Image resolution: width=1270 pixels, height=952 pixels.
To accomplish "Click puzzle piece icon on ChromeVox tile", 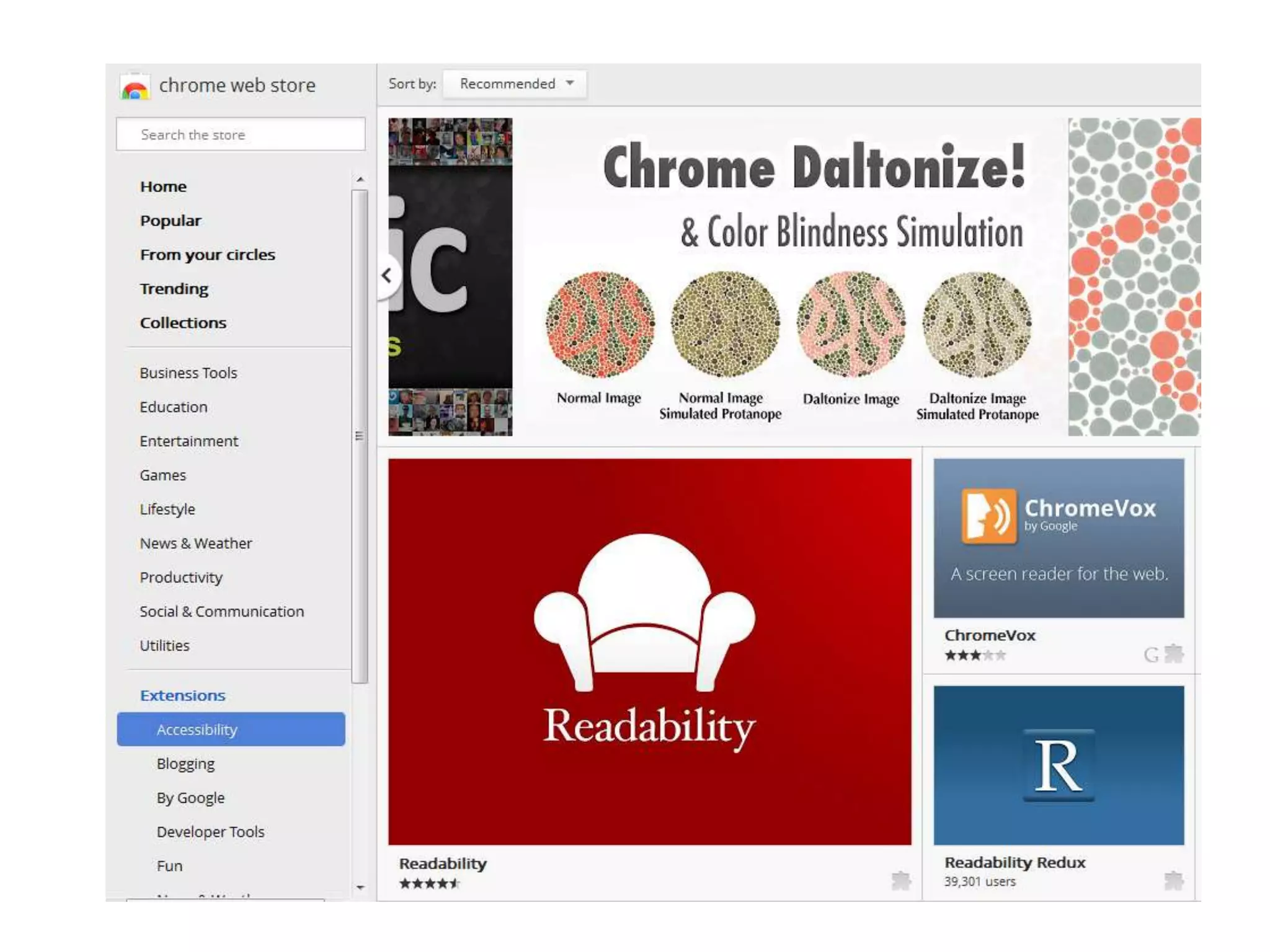I will click(x=1174, y=654).
